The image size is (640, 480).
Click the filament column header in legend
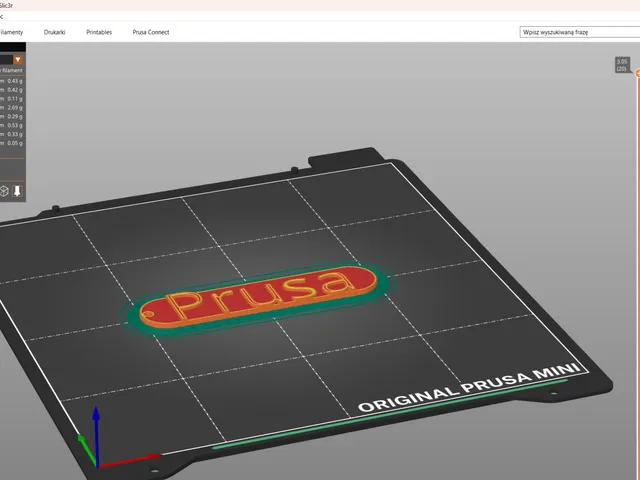tap(11, 70)
